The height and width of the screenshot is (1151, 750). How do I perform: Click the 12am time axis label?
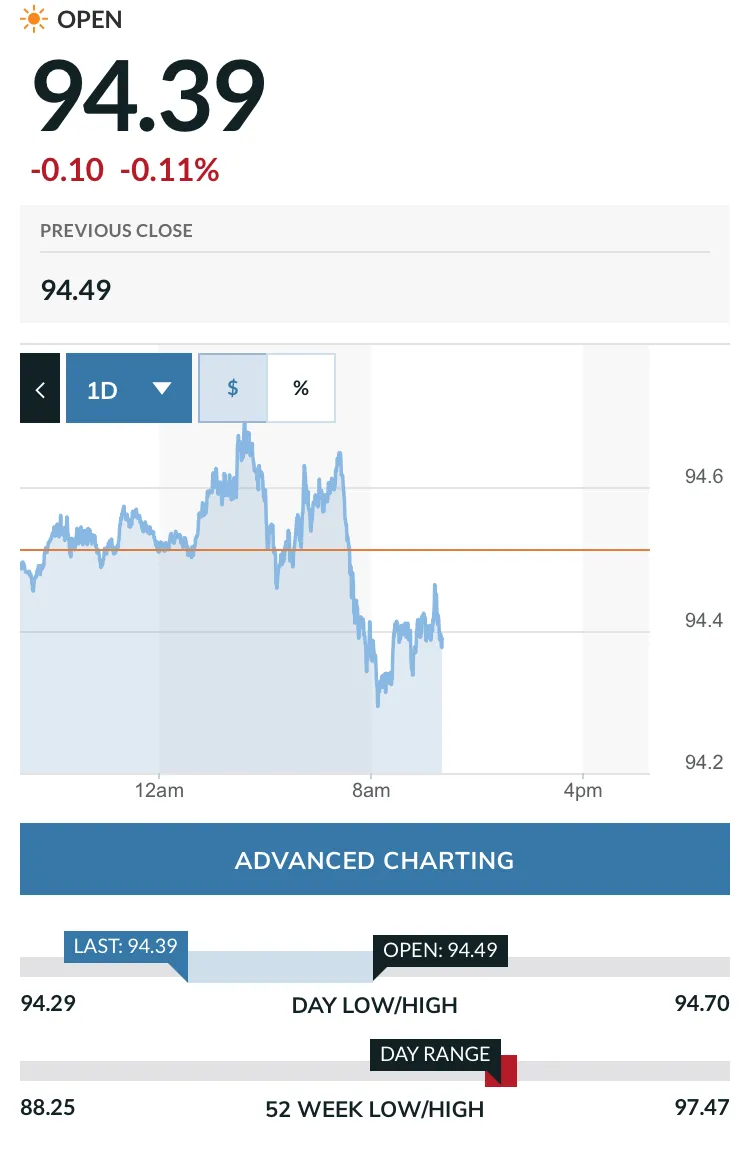click(159, 791)
